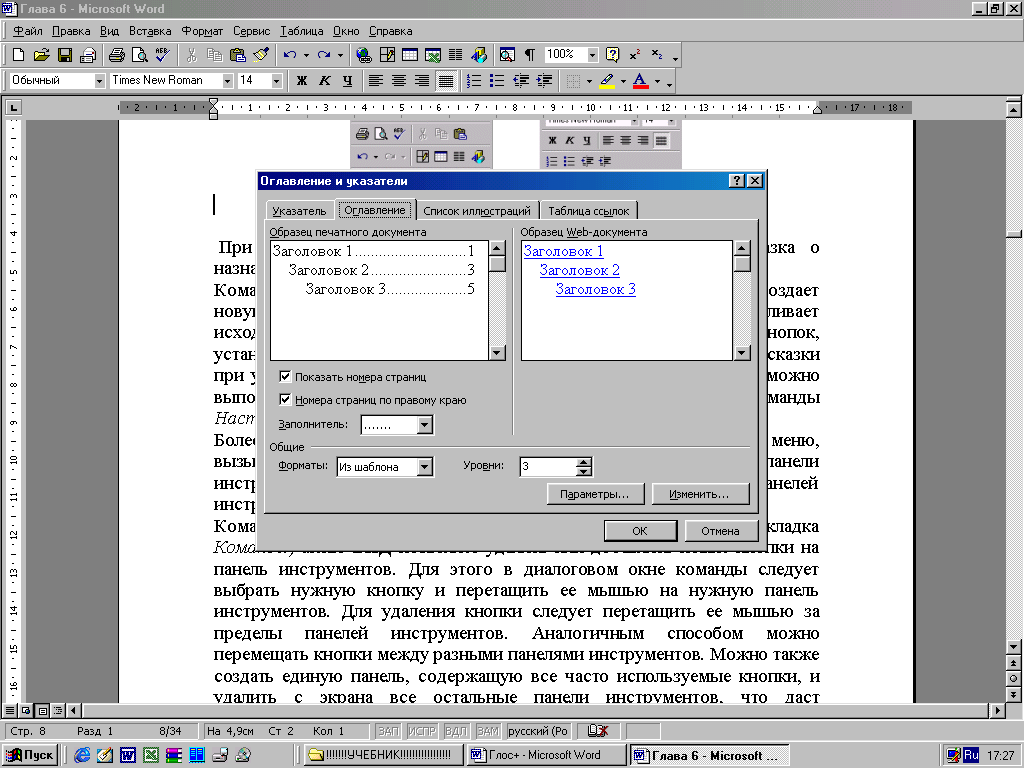Image resolution: width=1024 pixels, height=768 pixels.
Task: Click numbered list icon in formatting toolbar
Action: coord(474,80)
